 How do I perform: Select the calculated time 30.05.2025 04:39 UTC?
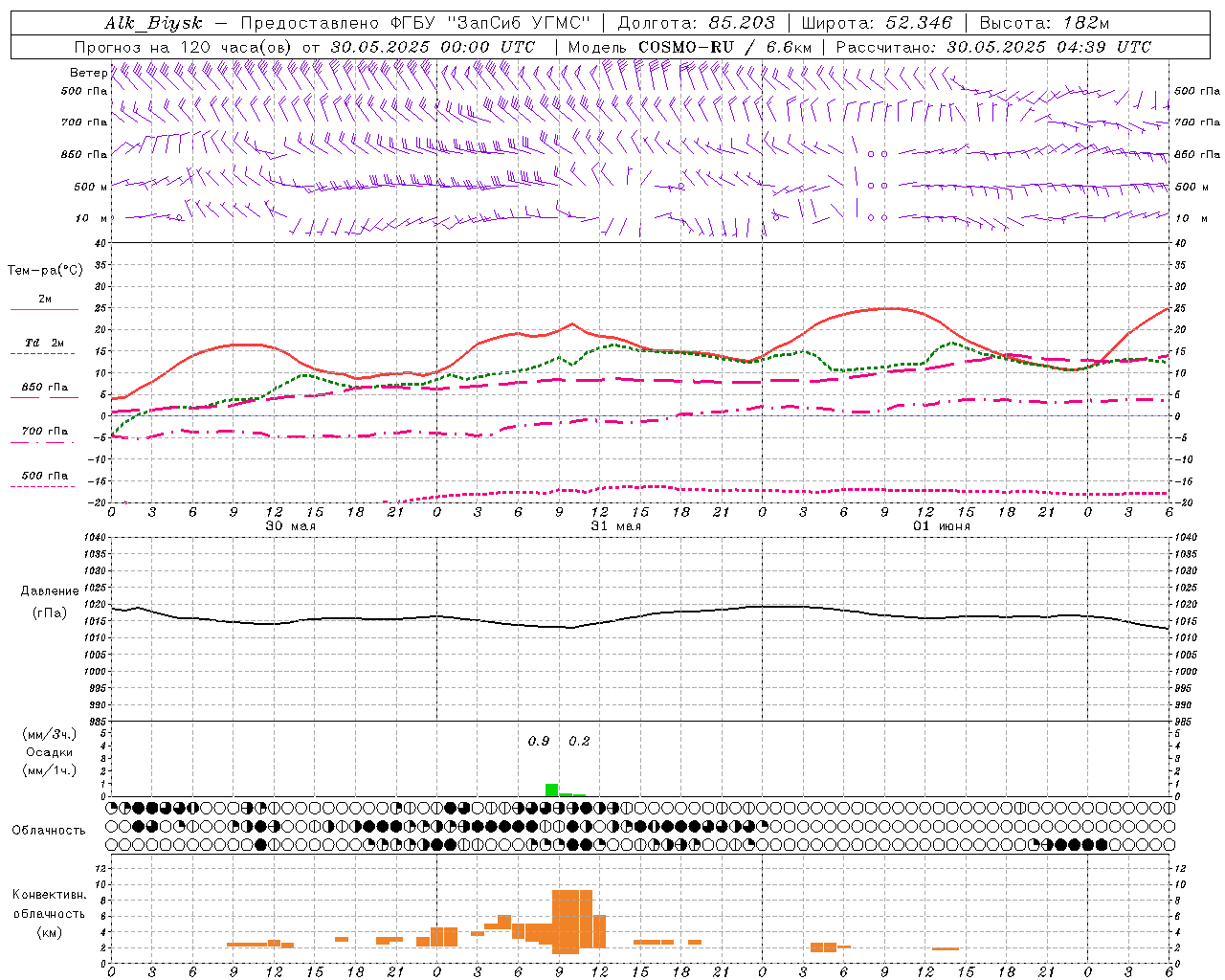tap(1049, 47)
